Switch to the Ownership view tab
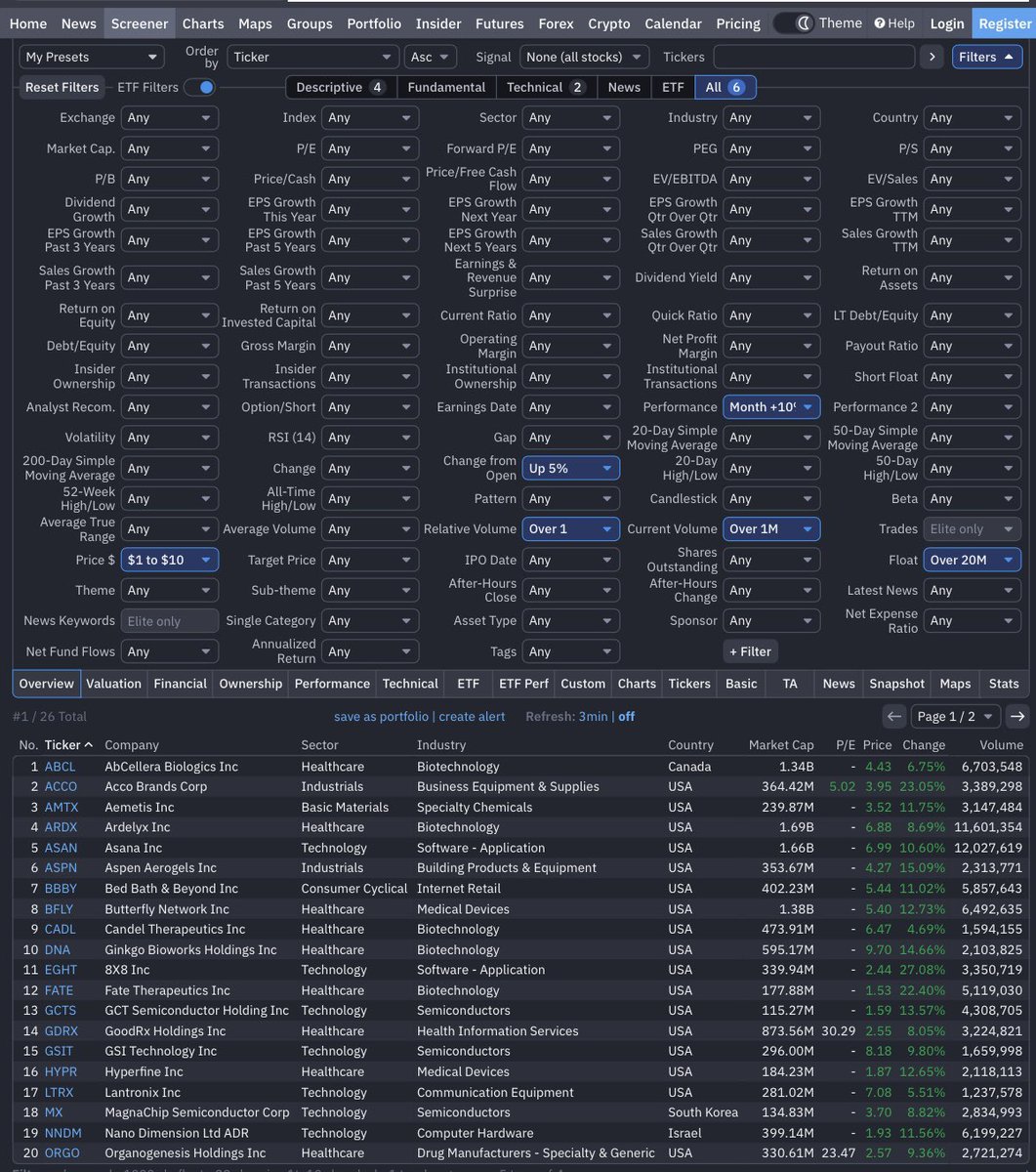 coord(251,684)
